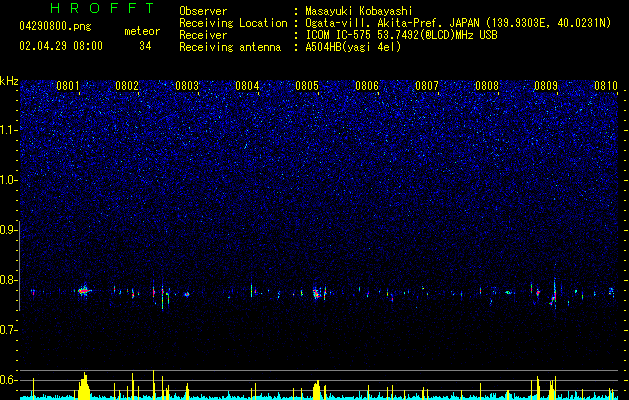629x400 pixels.
Task: Click the grey frequency range bar beside 0.8
Action: coord(20,266)
